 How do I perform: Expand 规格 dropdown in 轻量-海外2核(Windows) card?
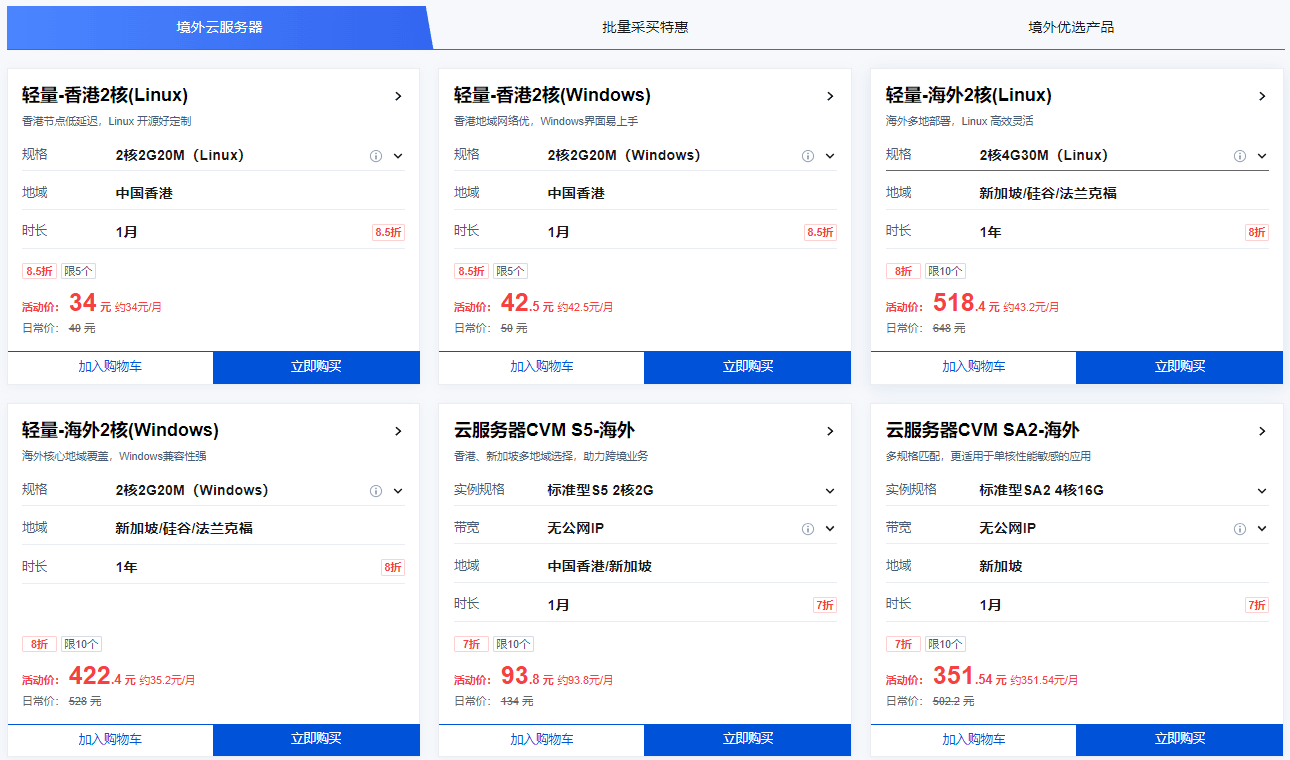pyautogui.click(x=398, y=491)
